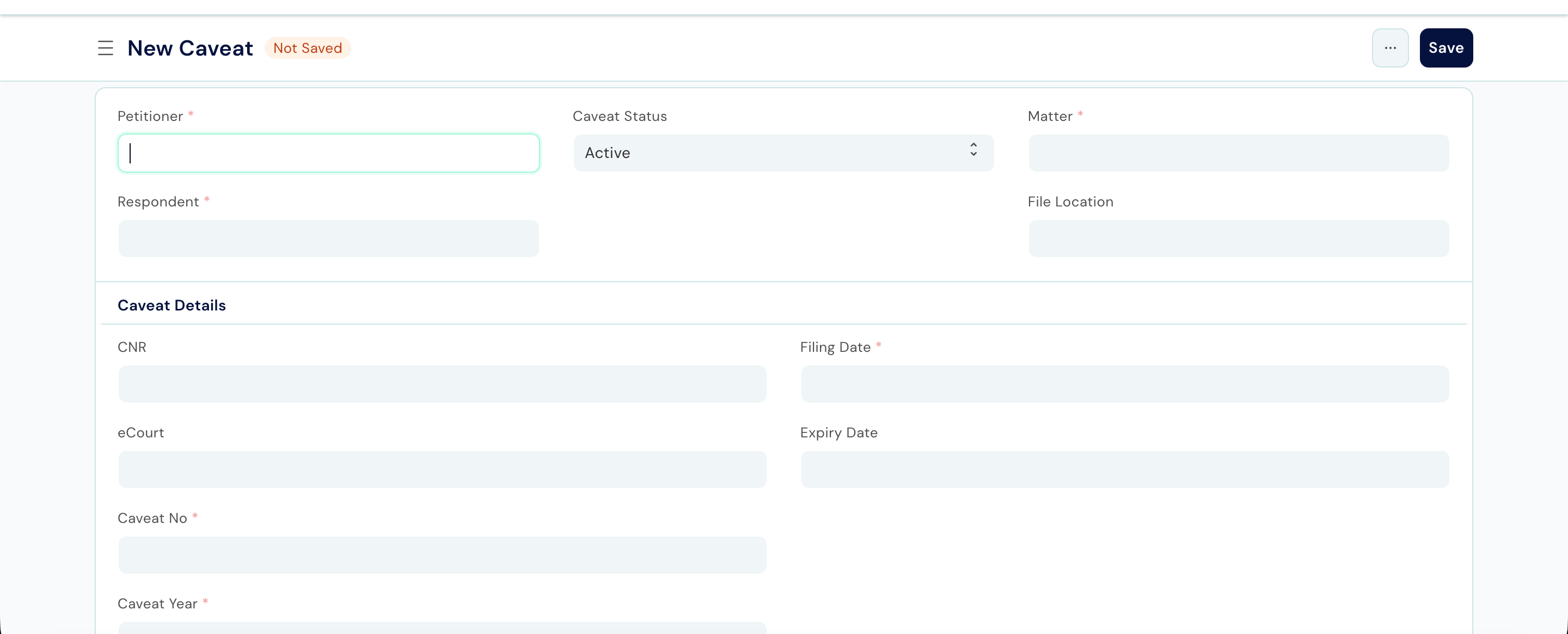The image size is (1568, 634).
Task: Toggle the sidebar hamburger menu icon
Action: 105,48
